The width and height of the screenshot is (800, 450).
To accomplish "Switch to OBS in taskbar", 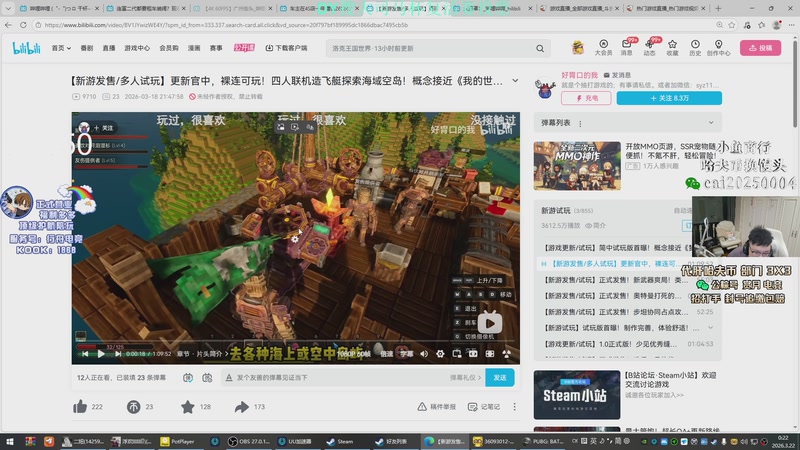I will [x=249, y=441].
